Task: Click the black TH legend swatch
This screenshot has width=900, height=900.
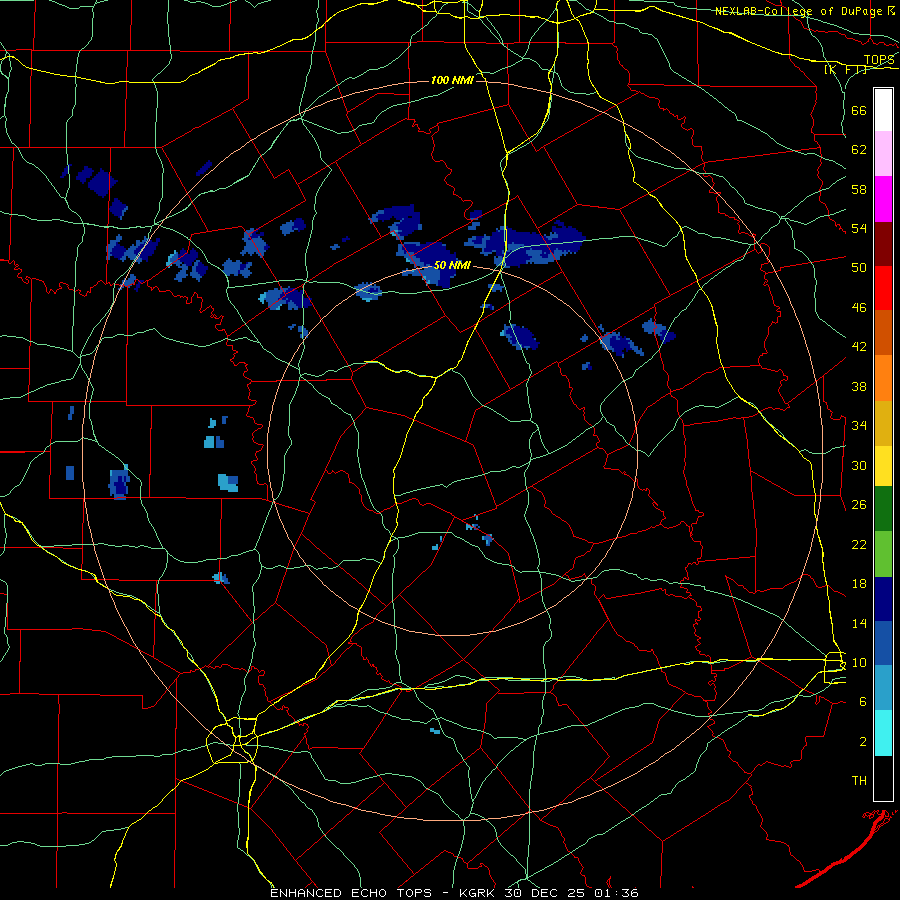Action: pyautogui.click(x=883, y=778)
